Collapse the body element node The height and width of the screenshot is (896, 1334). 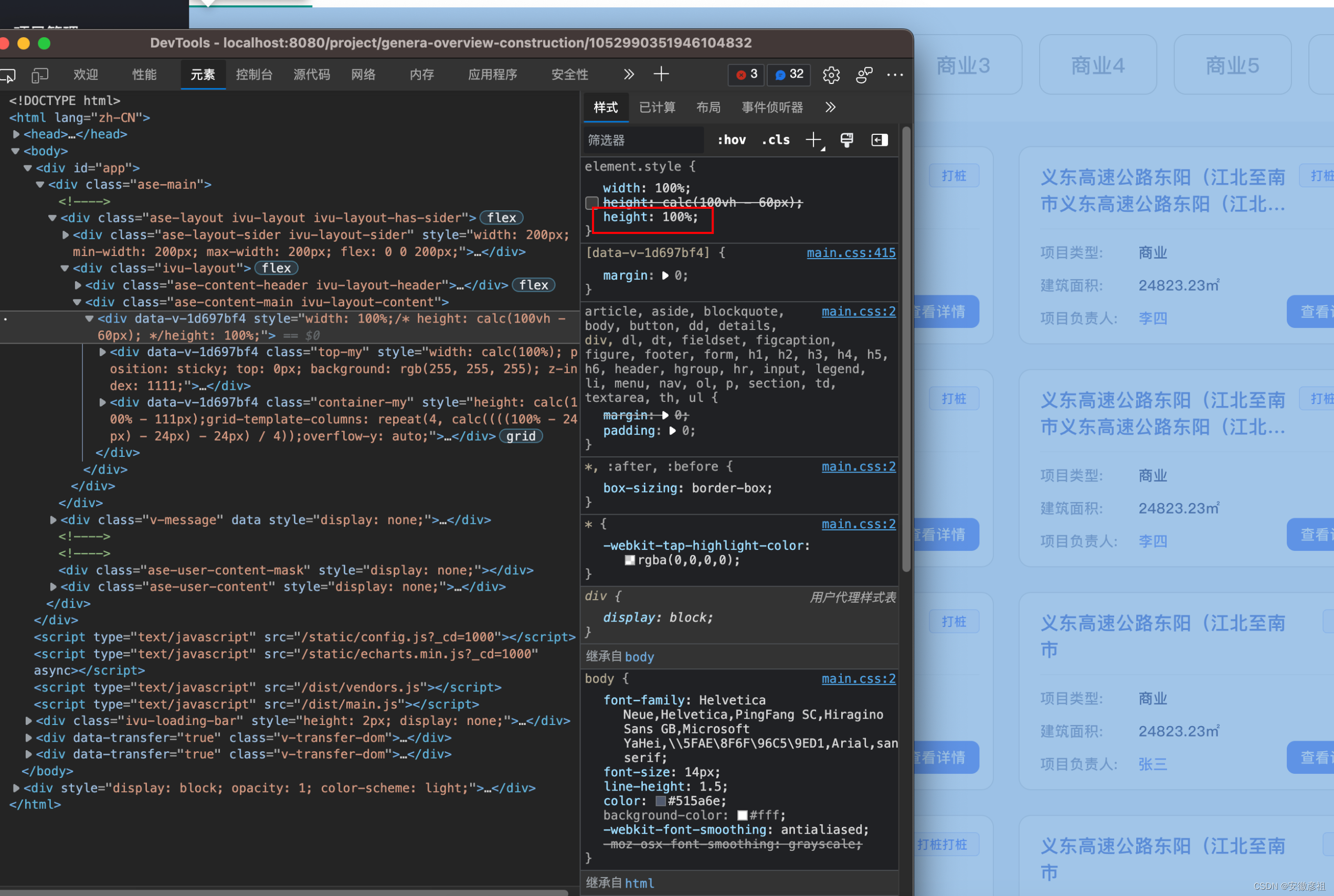click(x=15, y=150)
